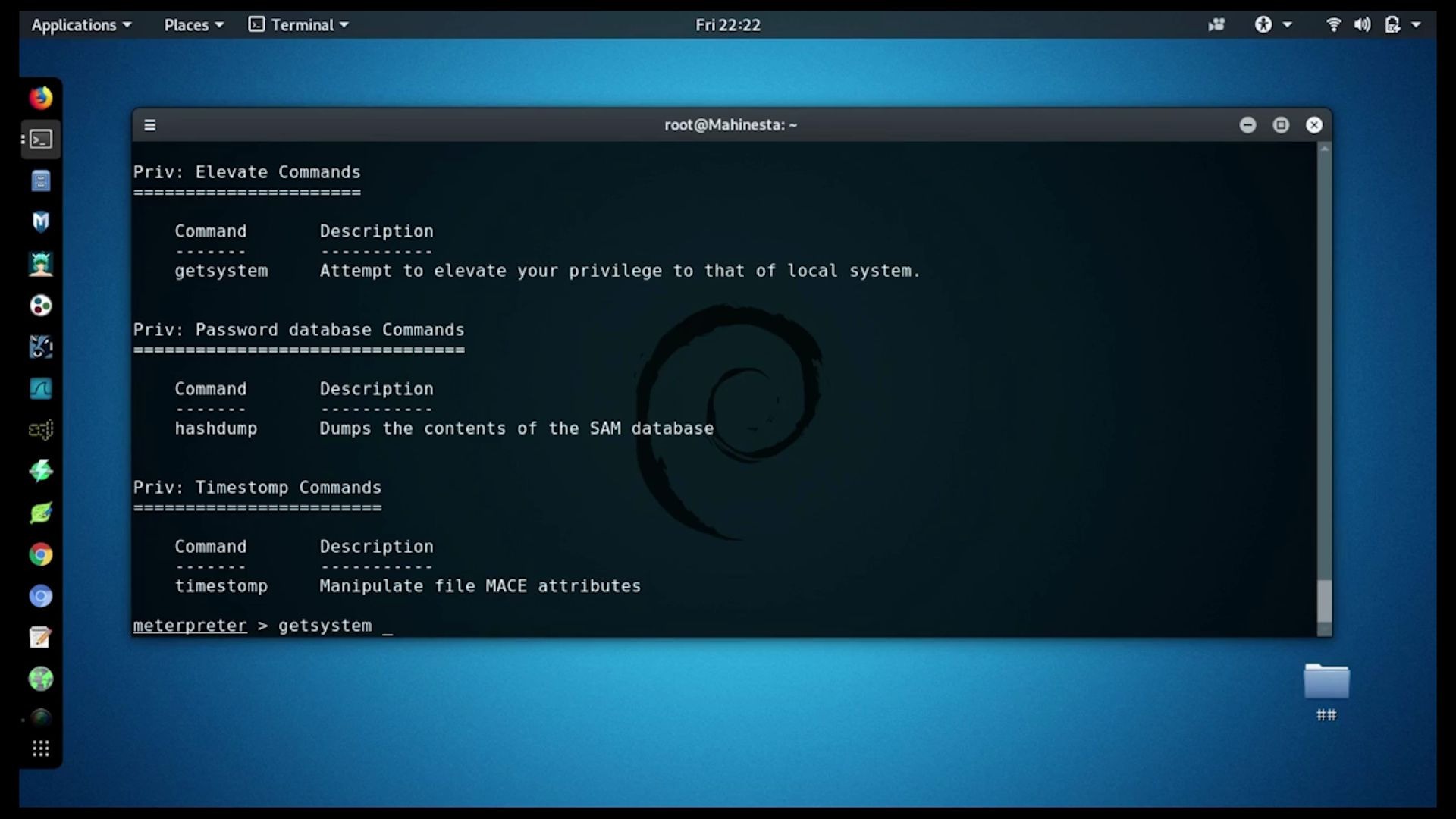Click the battery status indicator
Viewport: 1456px width, 819px height.
click(x=1394, y=24)
